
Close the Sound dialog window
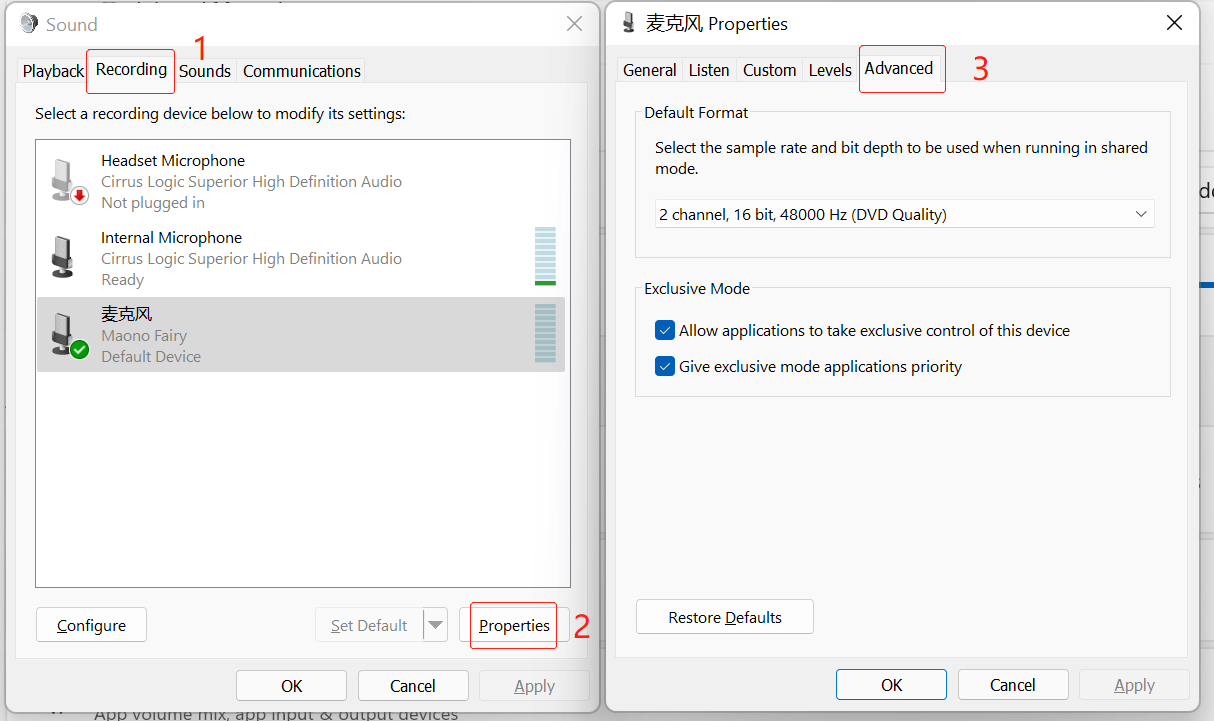click(574, 24)
